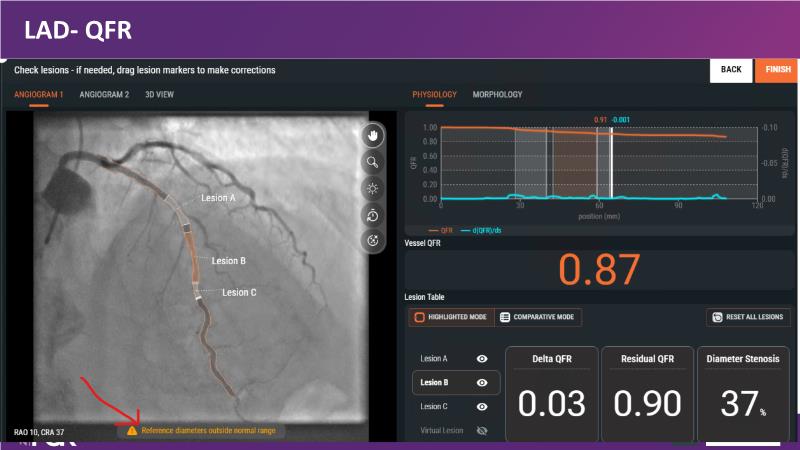Select the pan hand tool
Image resolution: width=800 pixels, height=450 pixels.
373,135
